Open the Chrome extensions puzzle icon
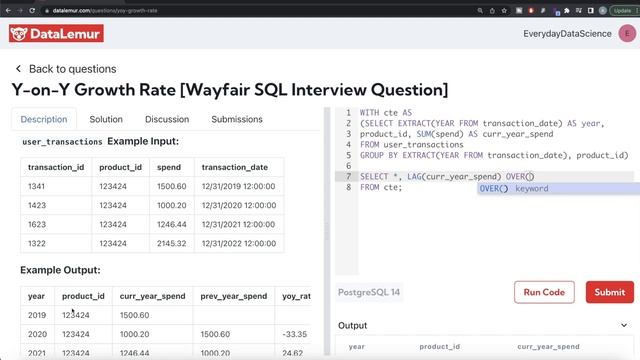 tap(567, 11)
